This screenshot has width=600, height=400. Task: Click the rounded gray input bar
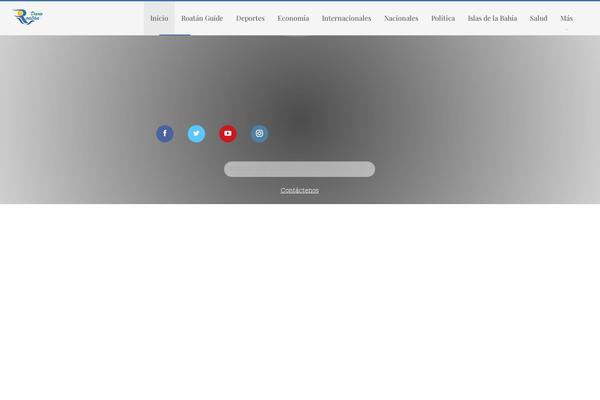299,169
